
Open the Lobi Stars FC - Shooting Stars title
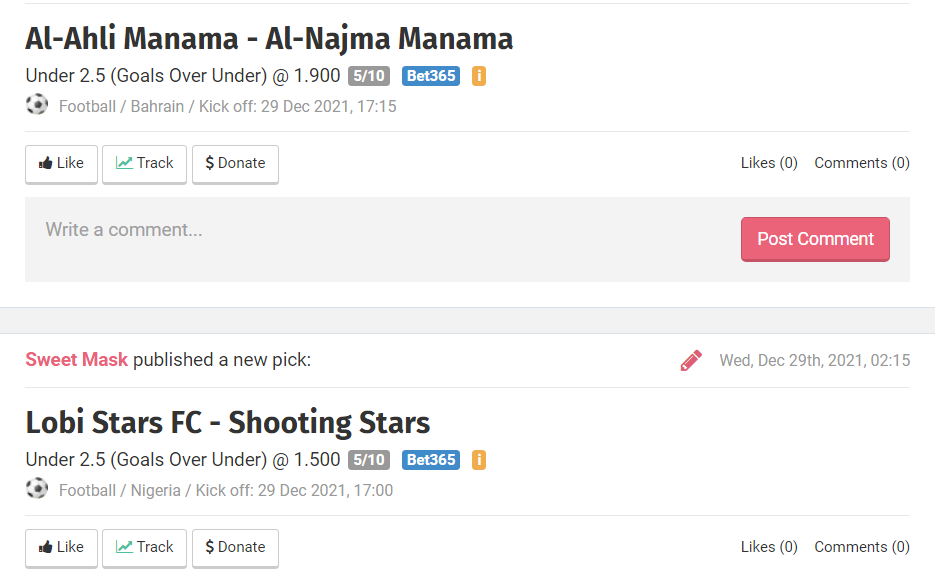(228, 423)
